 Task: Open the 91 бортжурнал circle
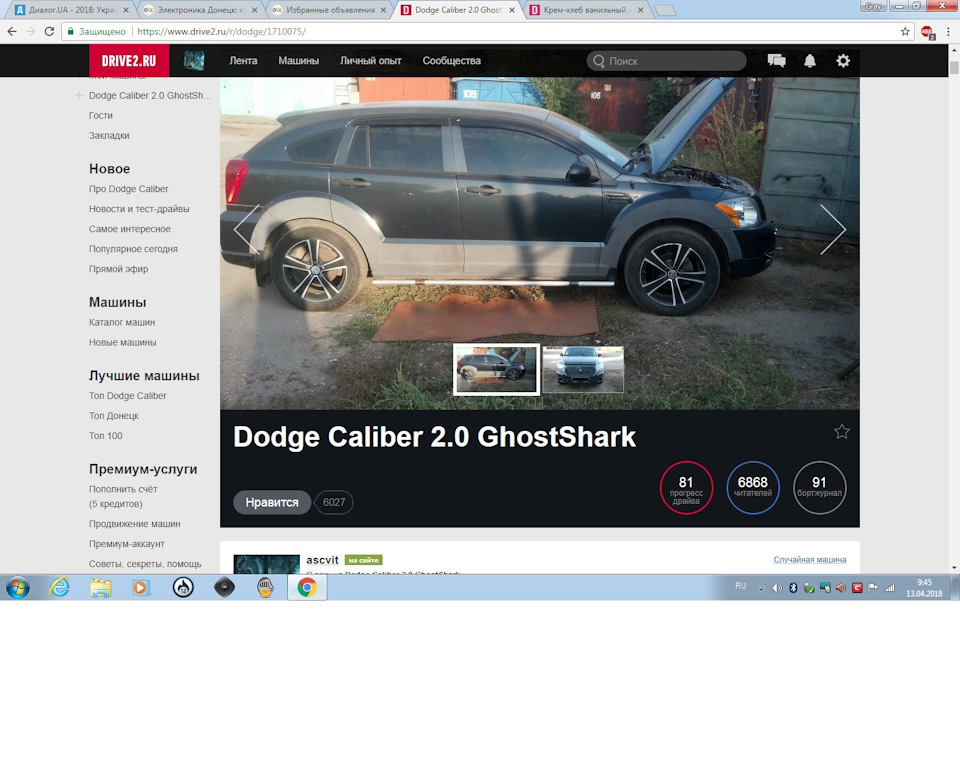(x=819, y=488)
